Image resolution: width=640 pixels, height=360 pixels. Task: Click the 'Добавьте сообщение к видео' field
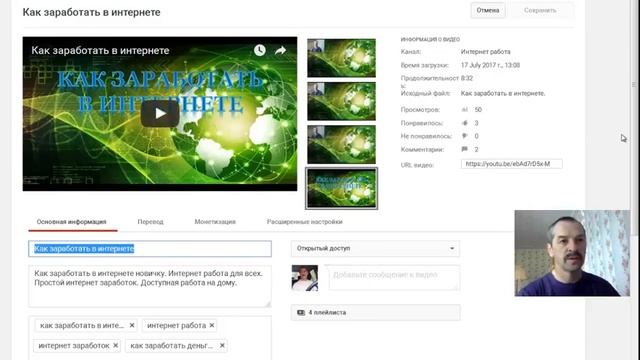(394, 278)
